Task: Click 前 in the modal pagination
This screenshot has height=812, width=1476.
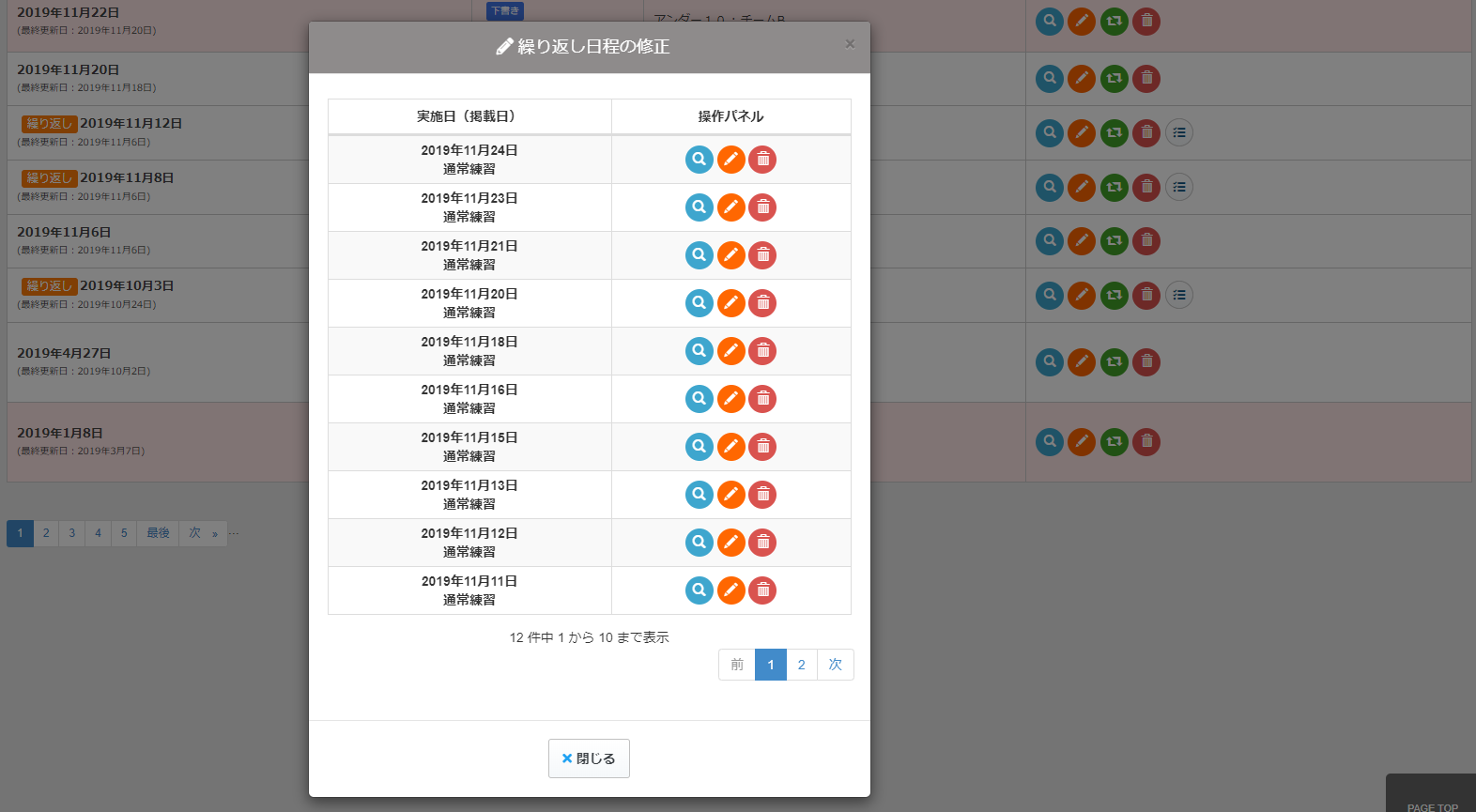Action: (x=737, y=665)
